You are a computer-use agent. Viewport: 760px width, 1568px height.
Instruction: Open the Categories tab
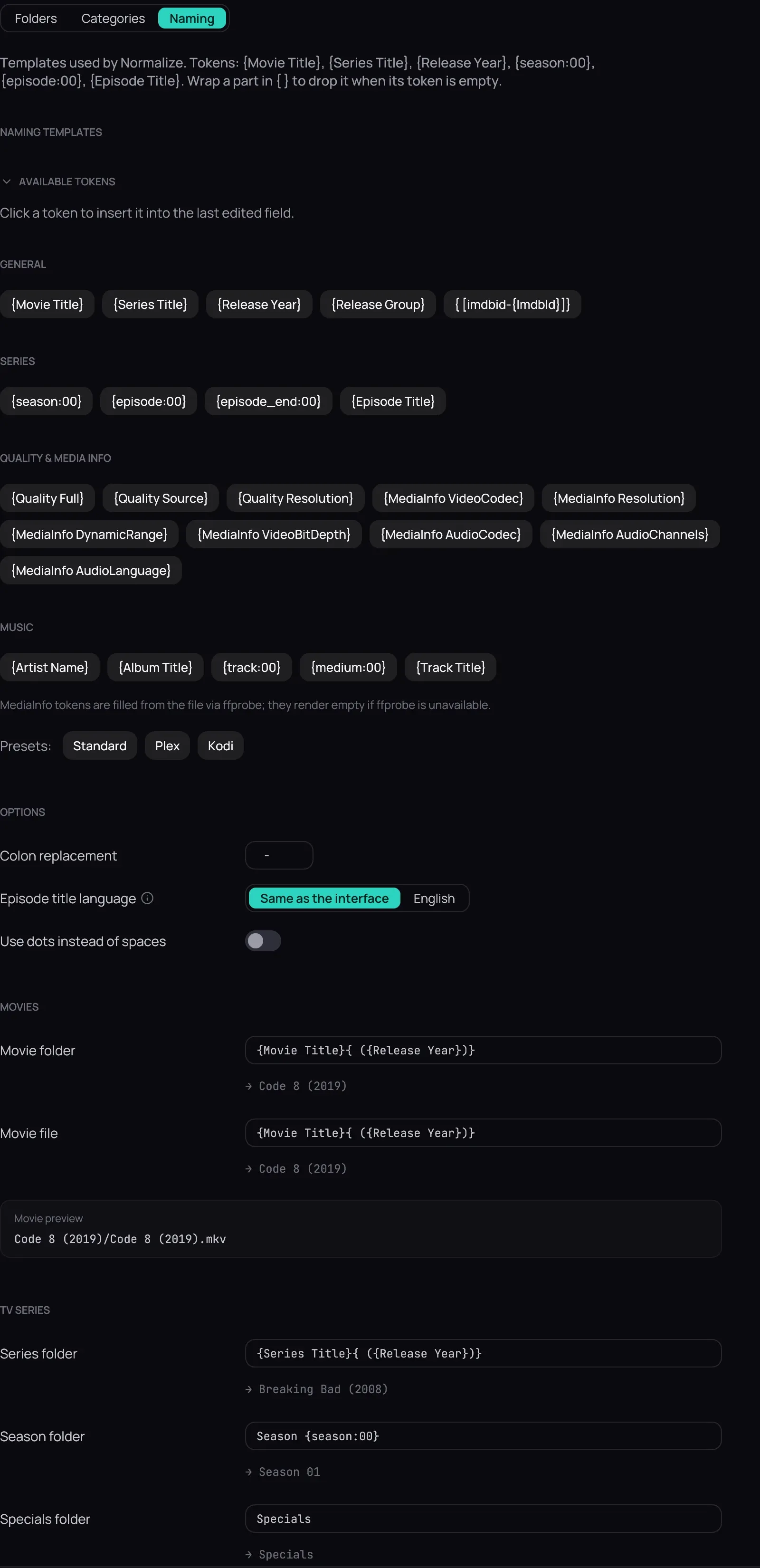tap(113, 18)
